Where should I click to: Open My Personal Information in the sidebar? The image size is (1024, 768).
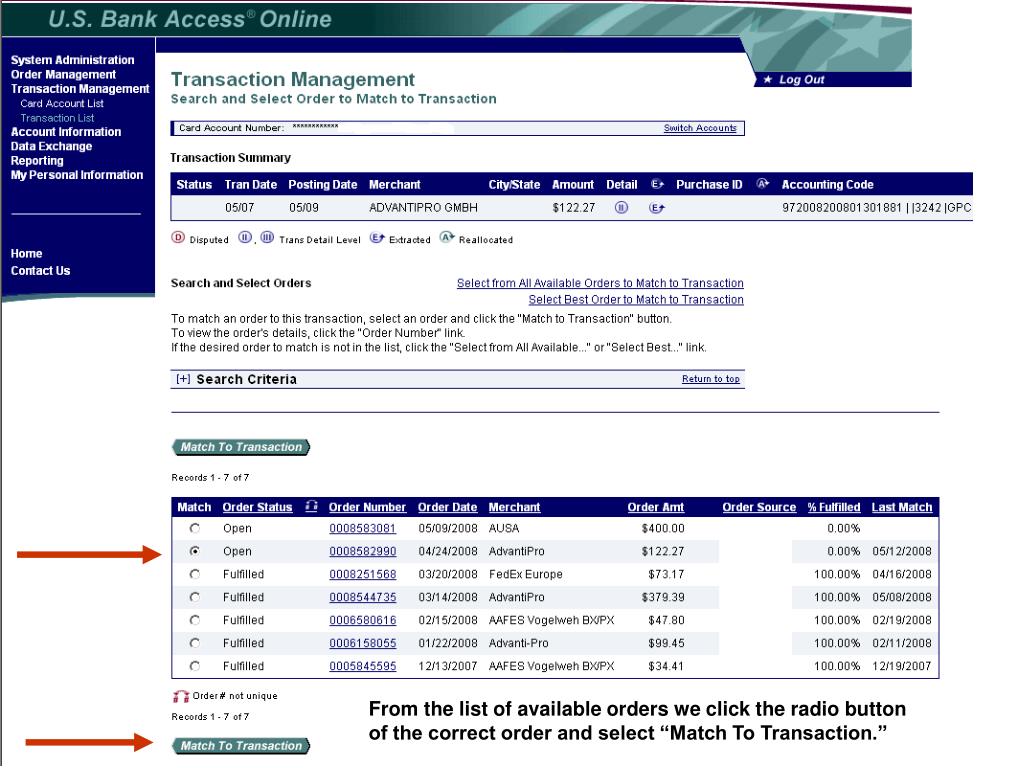[x=77, y=175]
